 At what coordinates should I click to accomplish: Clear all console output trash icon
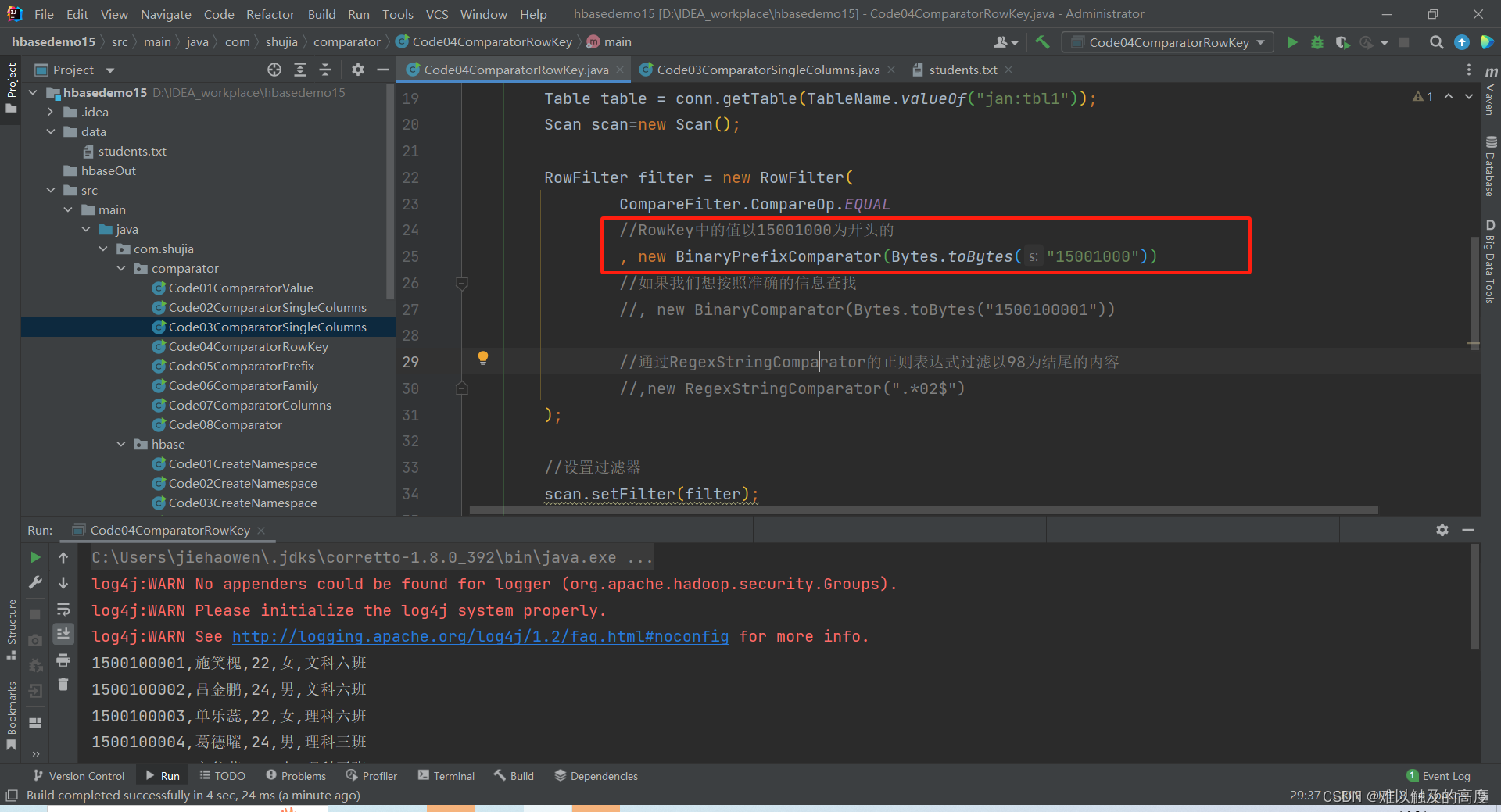pos(63,685)
